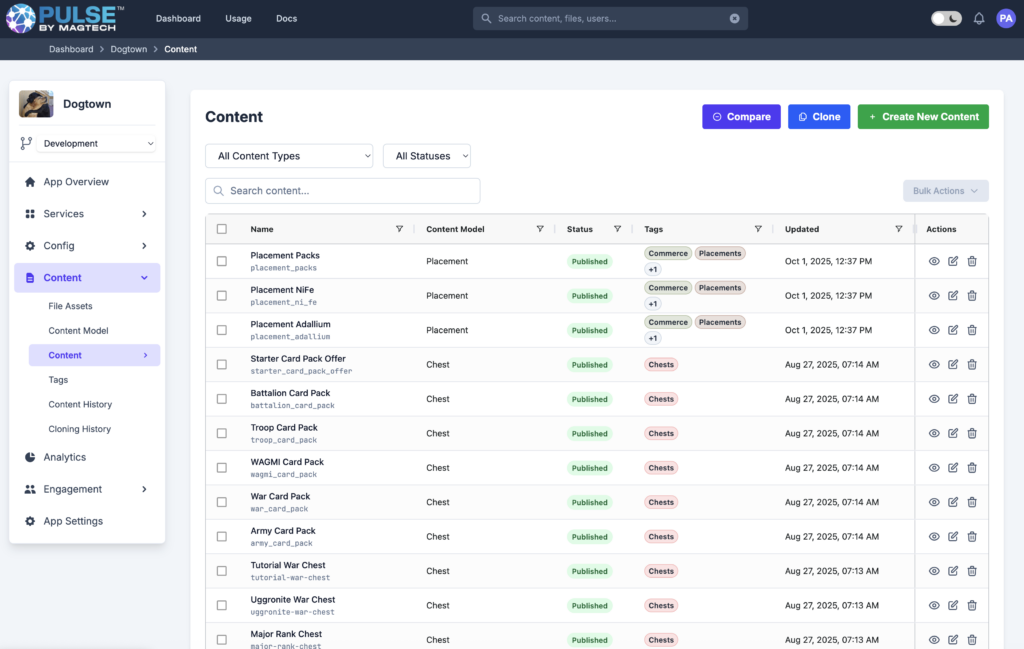The width and height of the screenshot is (1024, 649).
Task: Open Usage in the top navigation
Action: 238,18
